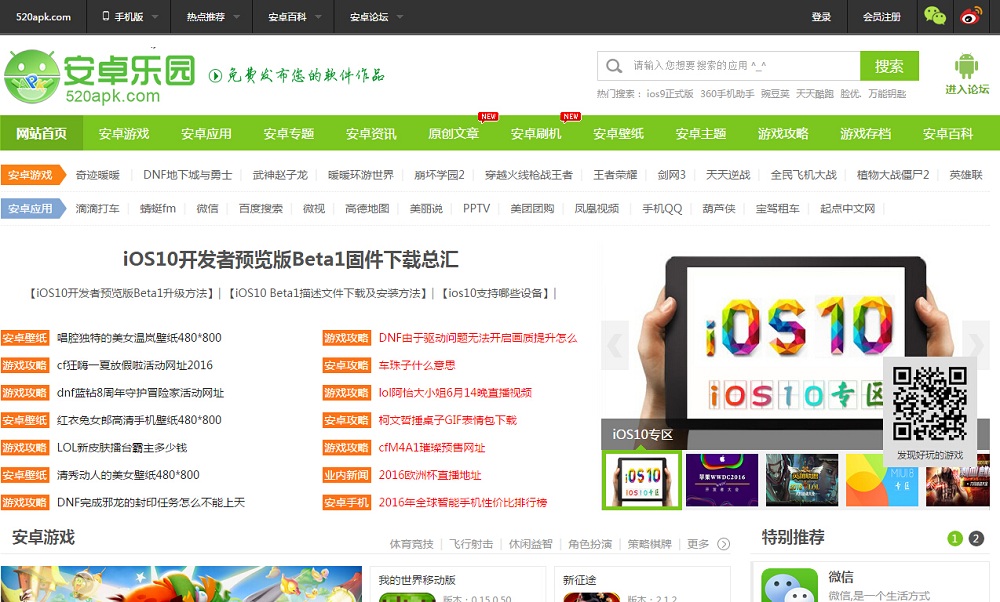Open the 原创文章 nav tab
The image size is (1000, 602).
point(453,133)
